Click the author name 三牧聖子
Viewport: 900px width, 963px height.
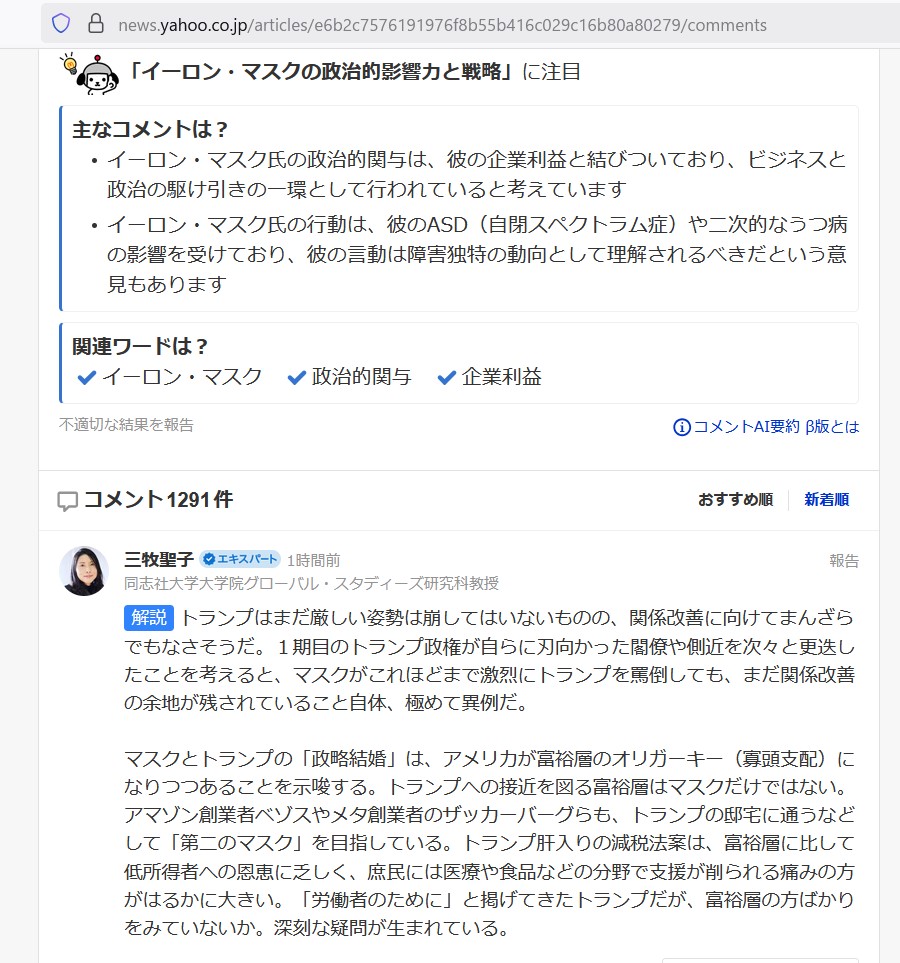tap(158, 559)
